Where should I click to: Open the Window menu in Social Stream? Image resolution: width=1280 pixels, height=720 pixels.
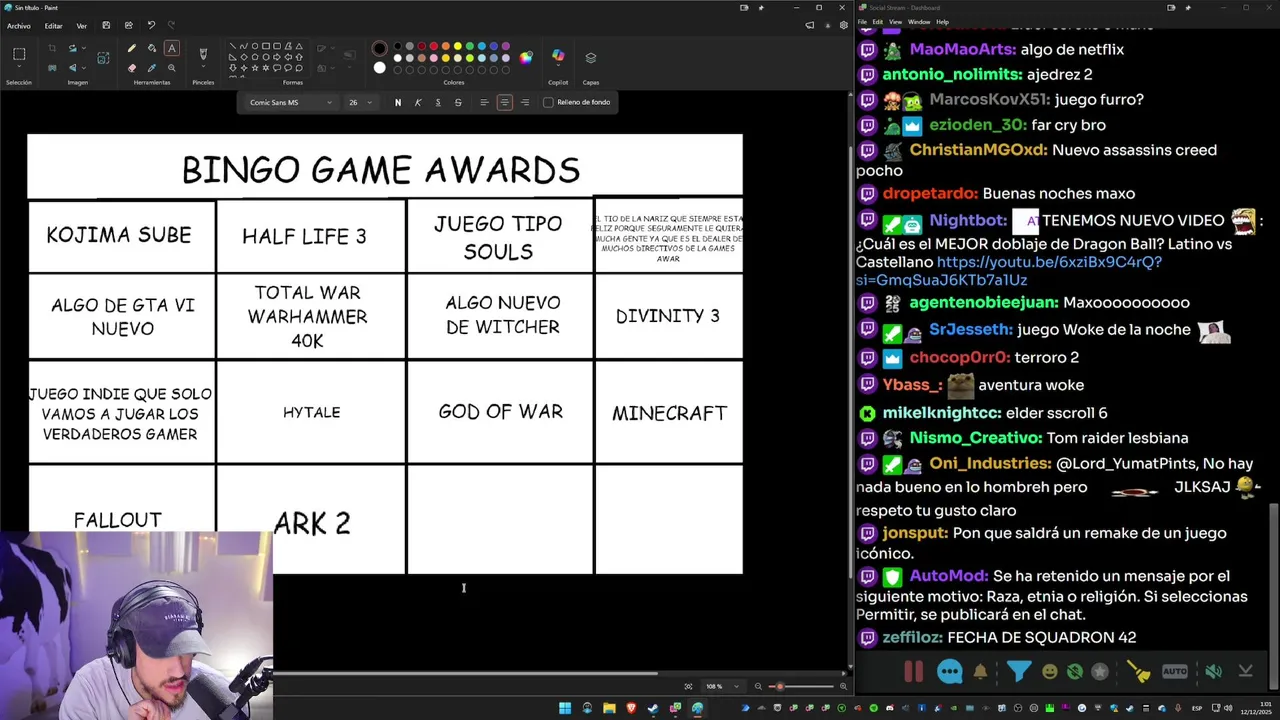click(918, 22)
